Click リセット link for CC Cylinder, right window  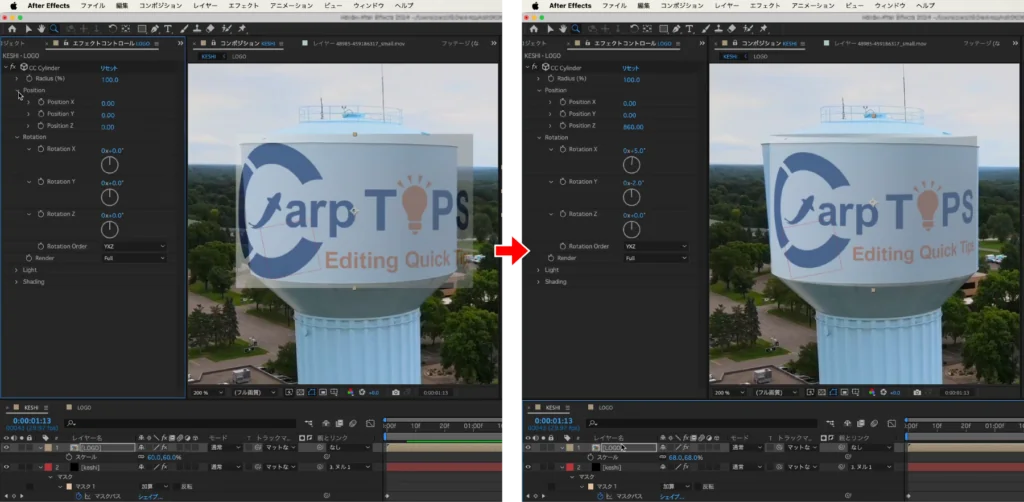632,67
